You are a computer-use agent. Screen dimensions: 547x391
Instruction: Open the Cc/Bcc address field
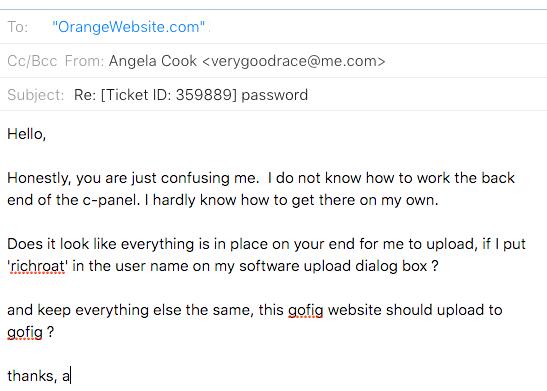32,61
